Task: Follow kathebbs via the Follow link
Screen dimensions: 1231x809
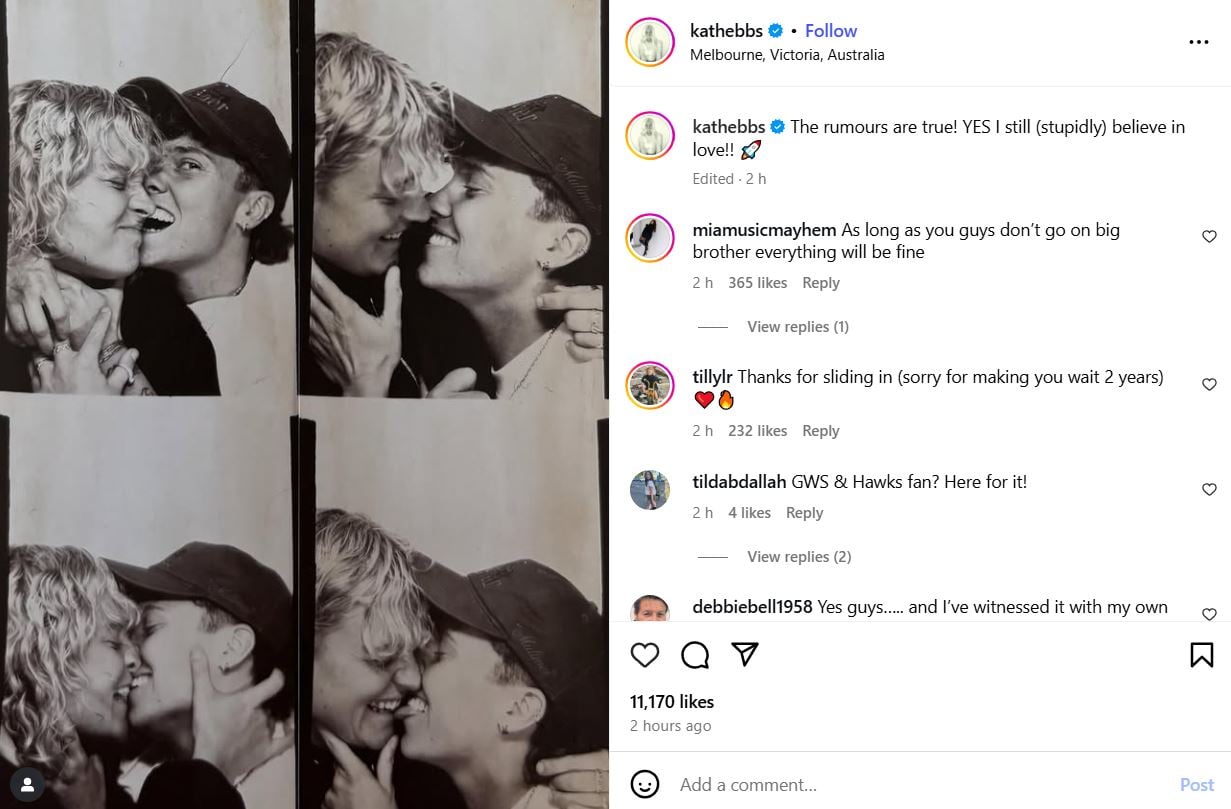Action: (830, 30)
